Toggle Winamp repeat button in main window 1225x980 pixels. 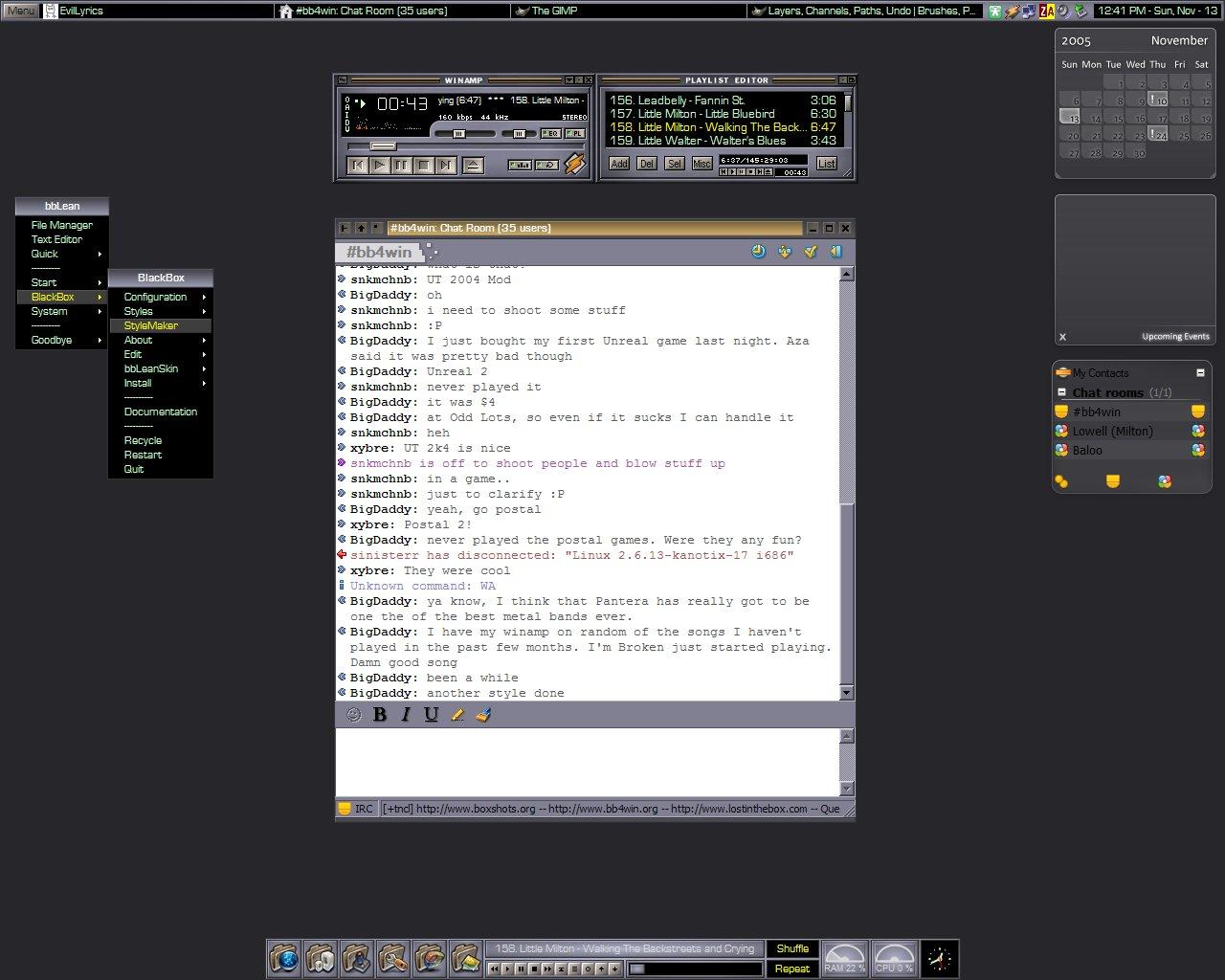[546, 165]
